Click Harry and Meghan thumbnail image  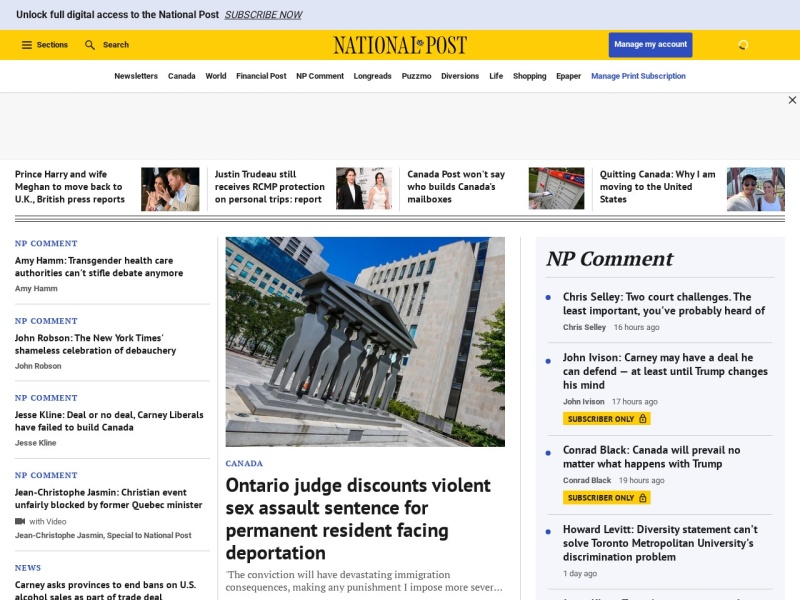click(x=170, y=189)
